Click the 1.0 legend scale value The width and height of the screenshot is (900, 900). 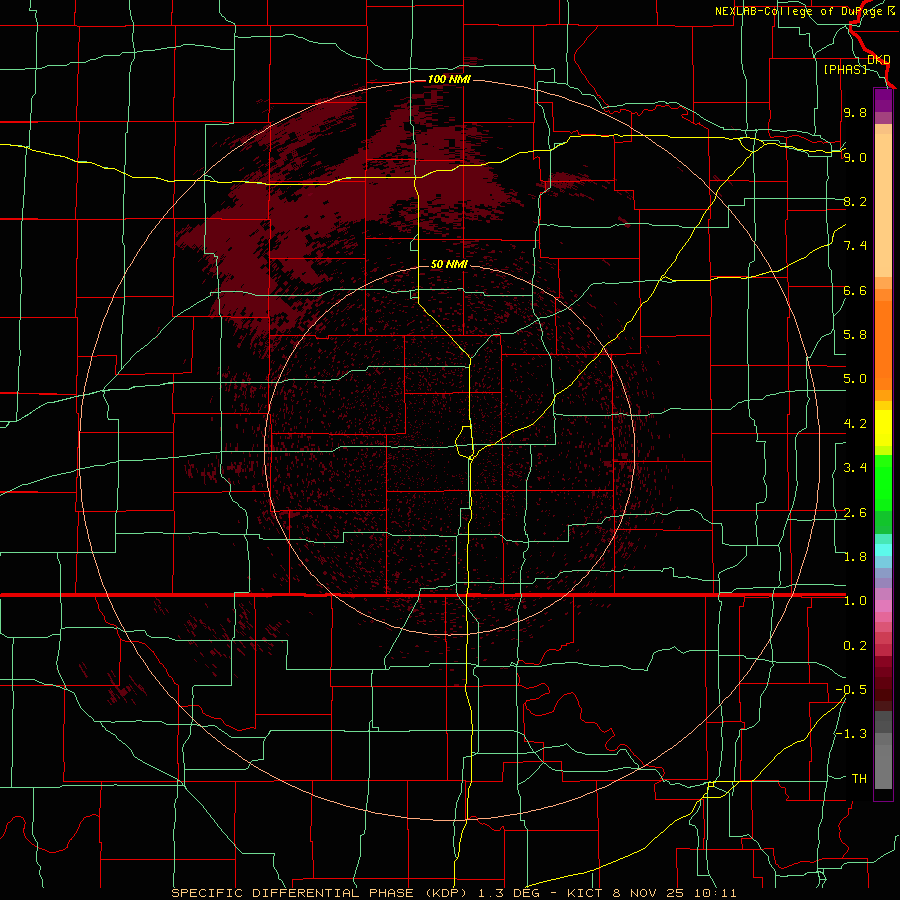pos(855,601)
